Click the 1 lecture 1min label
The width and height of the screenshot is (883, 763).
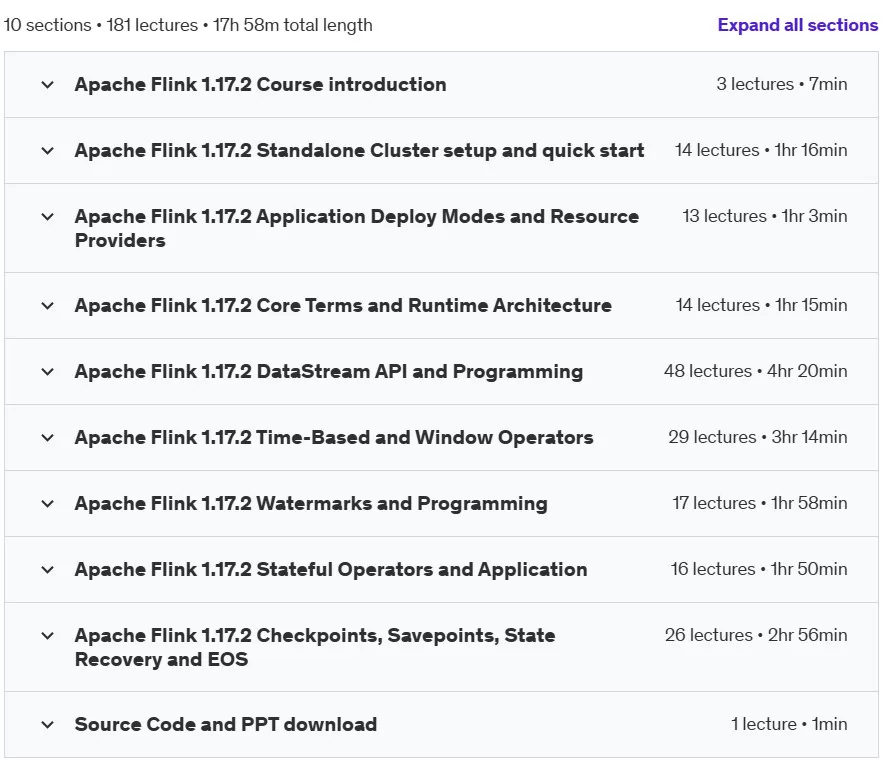pos(789,724)
